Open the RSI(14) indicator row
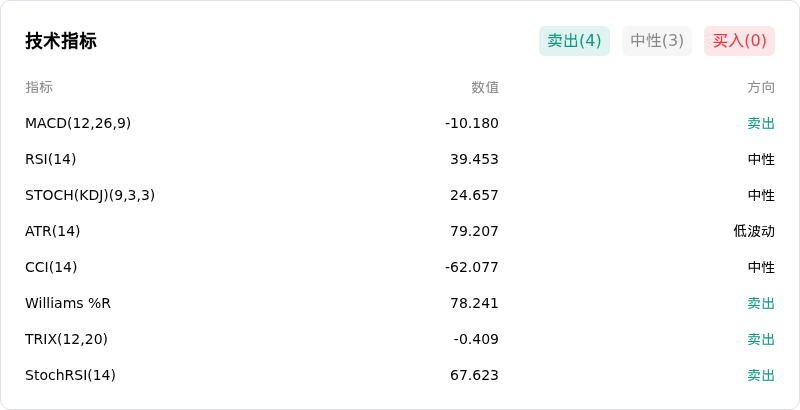Screen dimensions: 800x410 pyautogui.click(x=400, y=159)
